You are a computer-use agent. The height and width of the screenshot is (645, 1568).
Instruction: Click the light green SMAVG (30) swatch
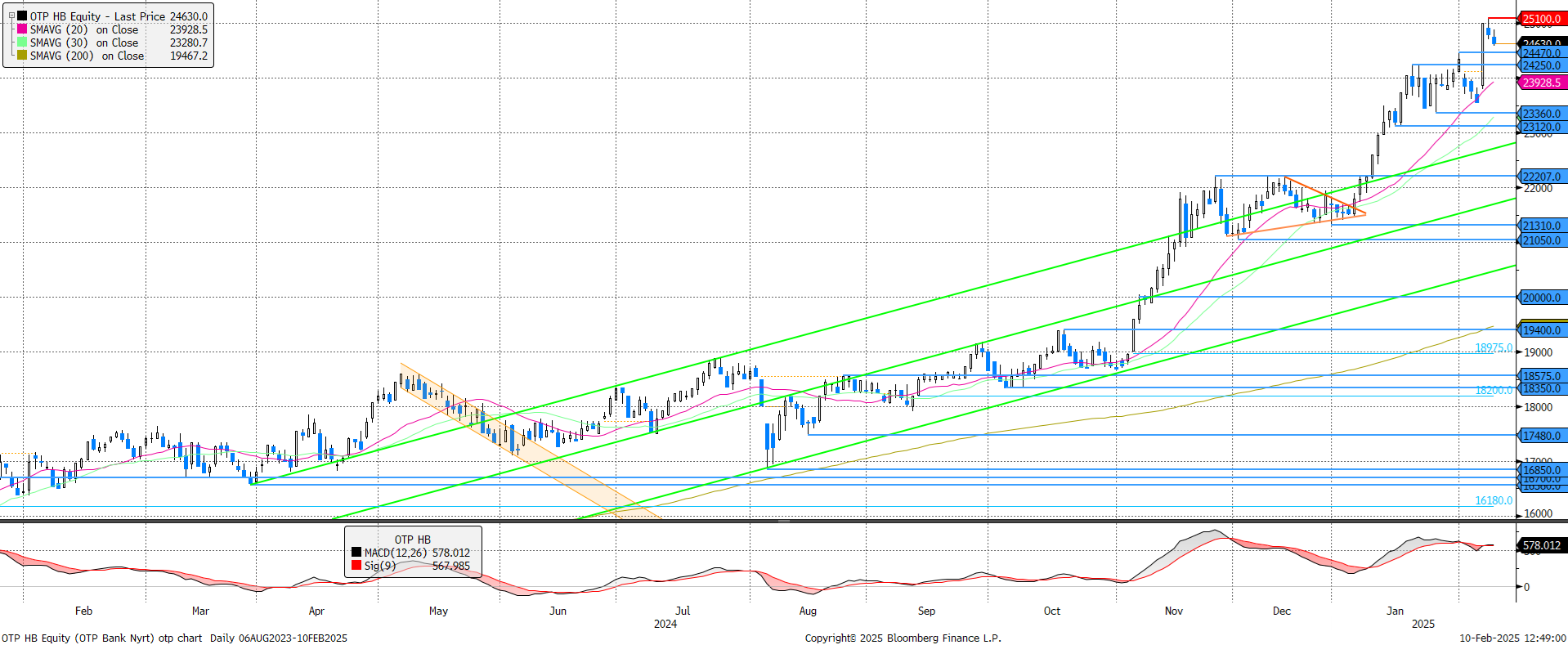point(22,42)
